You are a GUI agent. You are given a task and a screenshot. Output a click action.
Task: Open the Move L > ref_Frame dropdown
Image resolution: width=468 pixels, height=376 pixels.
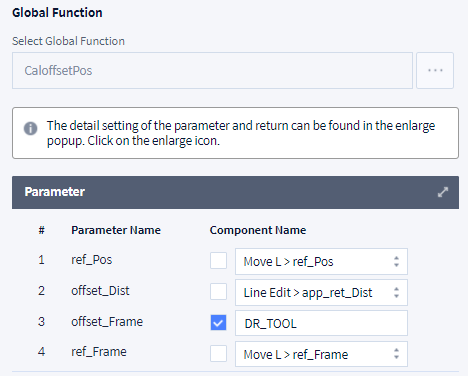pos(321,354)
